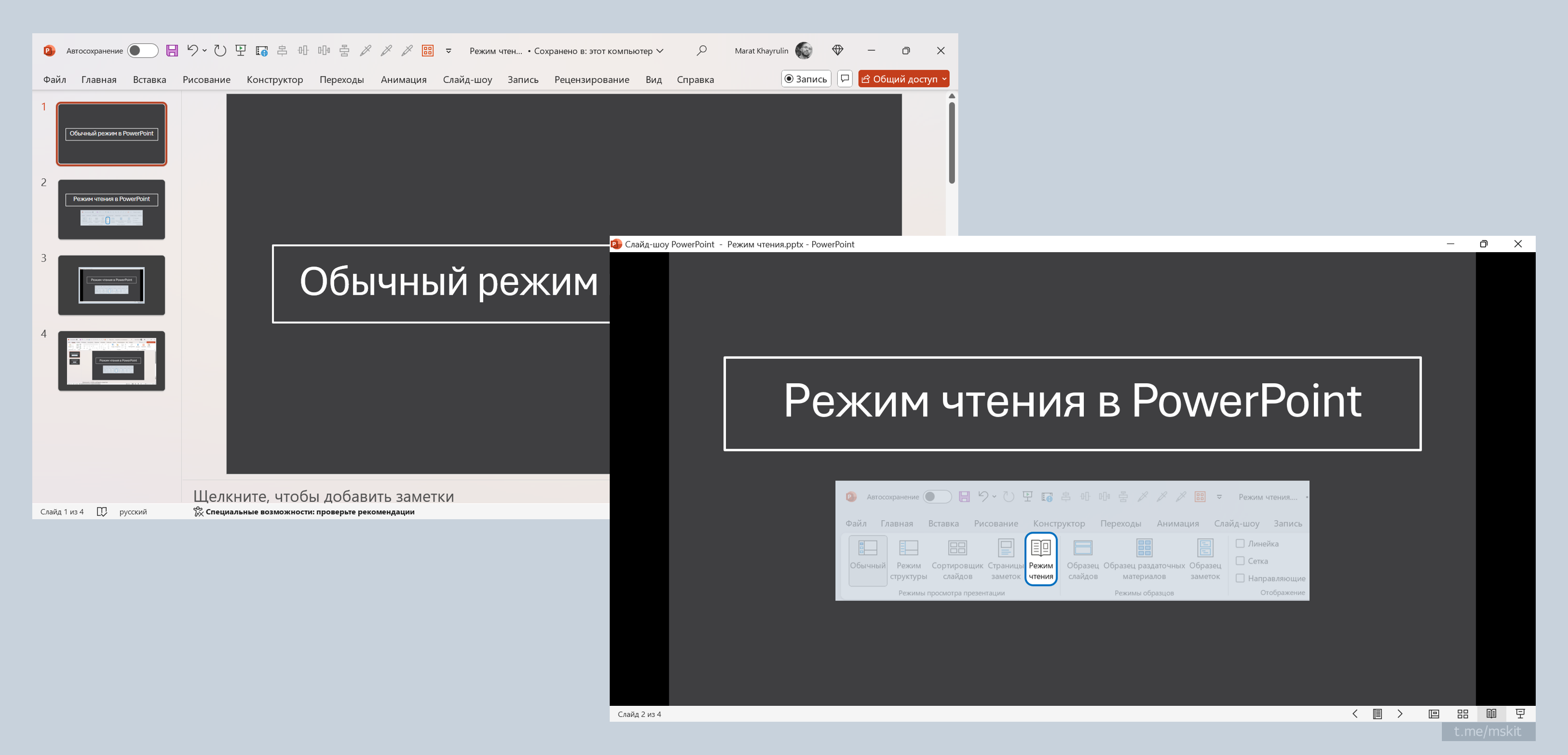
Task: Open the Файл tab
Action: click(55, 80)
